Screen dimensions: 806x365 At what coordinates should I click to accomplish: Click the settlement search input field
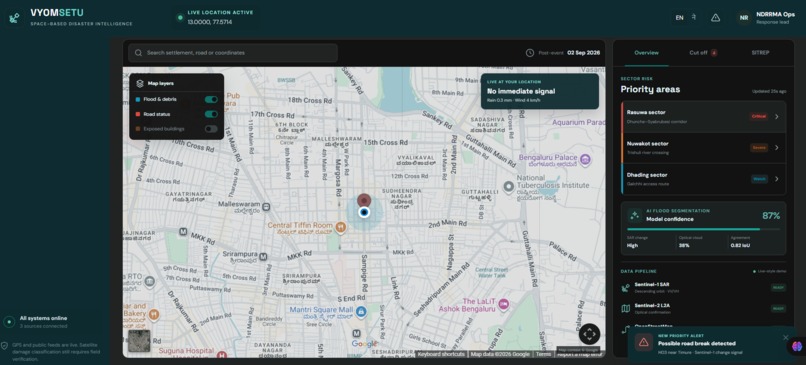(233, 53)
